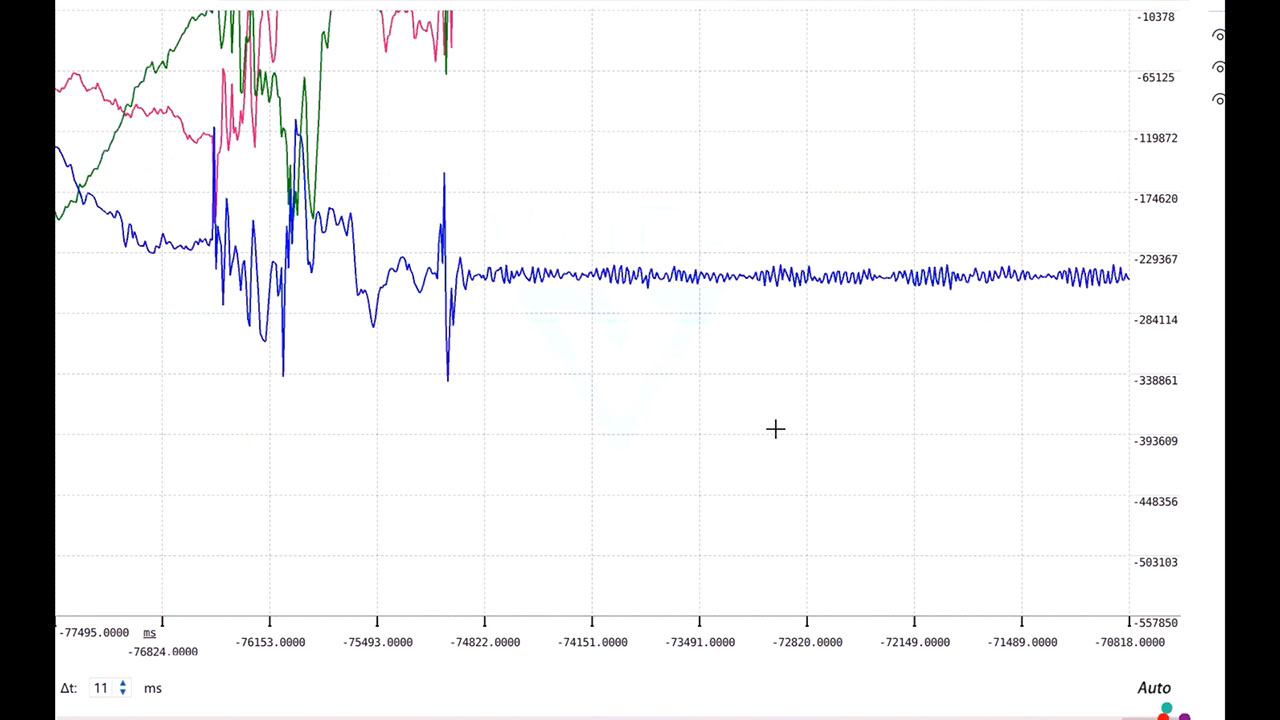Click vertical axis value -229367
The image size is (1280, 720).
(x=1157, y=259)
